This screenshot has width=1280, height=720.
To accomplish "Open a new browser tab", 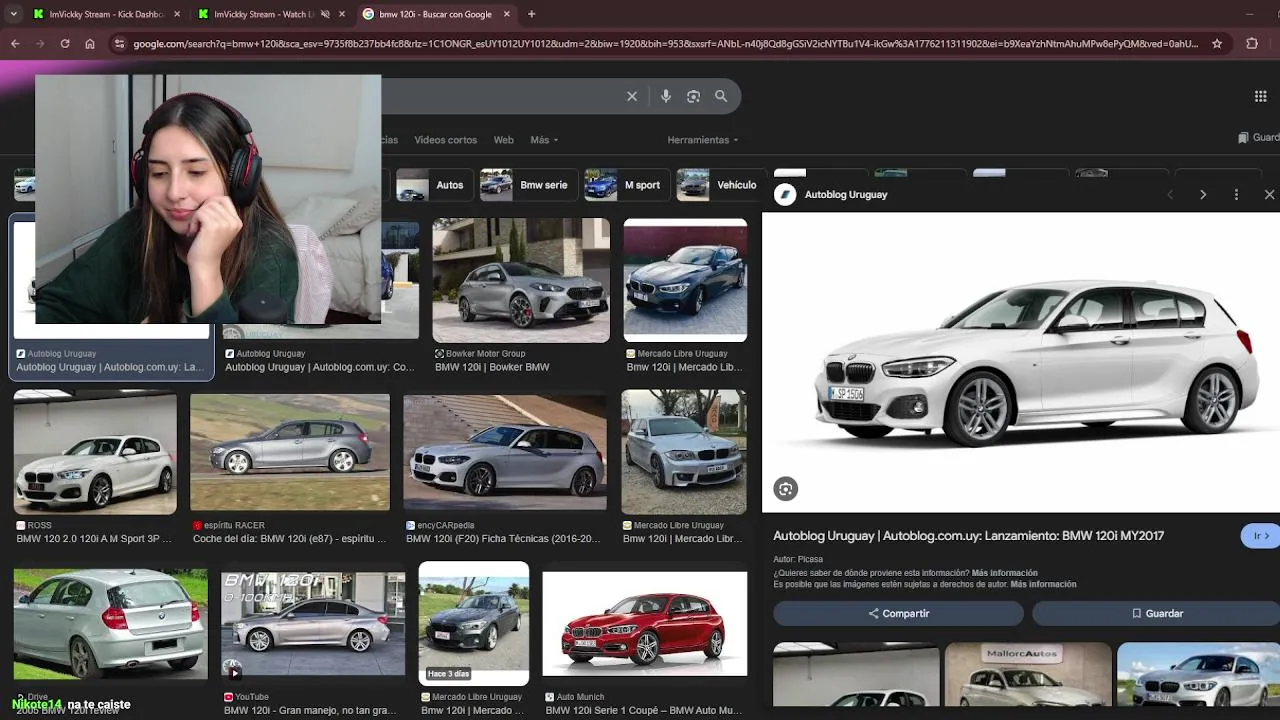I will point(531,14).
